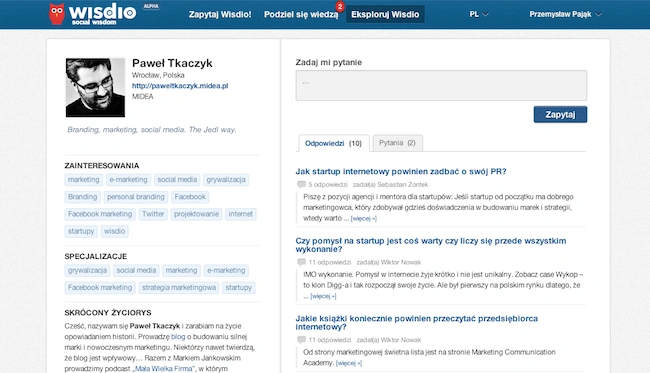Open question Jakie książki koniecznie powinien przeczytać
The width and height of the screenshot is (650, 373).
pyautogui.click(x=417, y=322)
